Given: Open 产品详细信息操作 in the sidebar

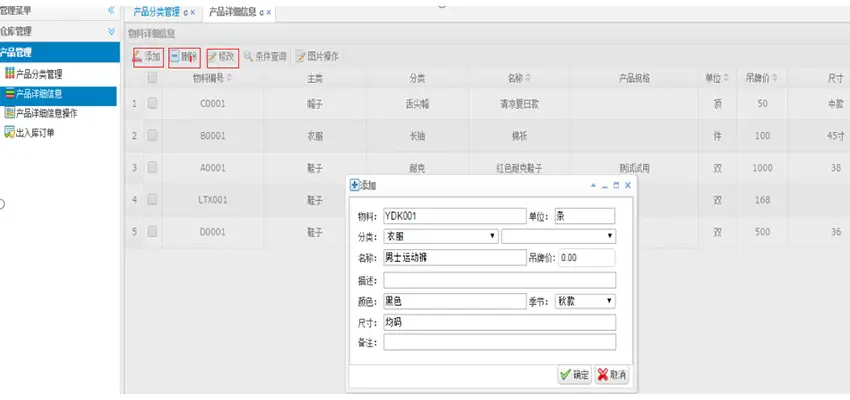Looking at the screenshot, I should (x=46, y=113).
